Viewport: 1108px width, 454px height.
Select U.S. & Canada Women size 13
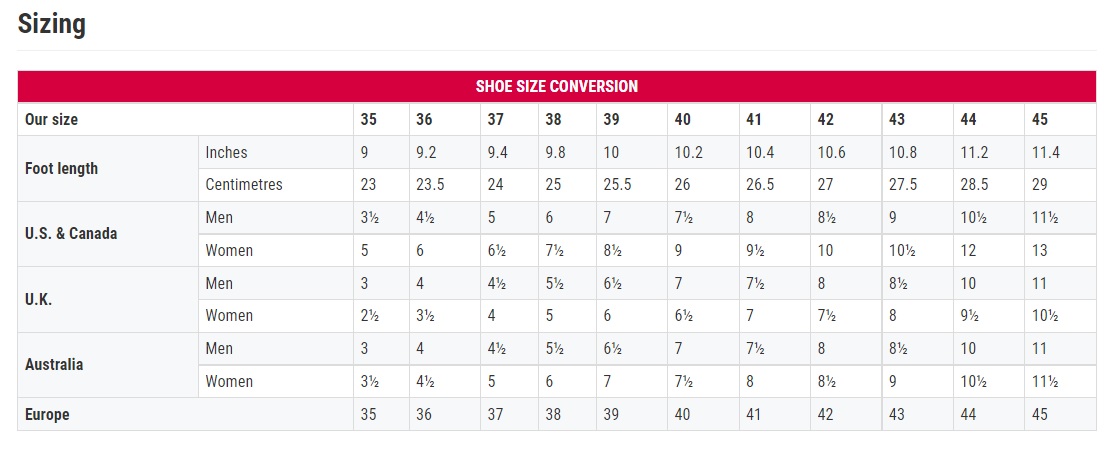click(x=1039, y=250)
